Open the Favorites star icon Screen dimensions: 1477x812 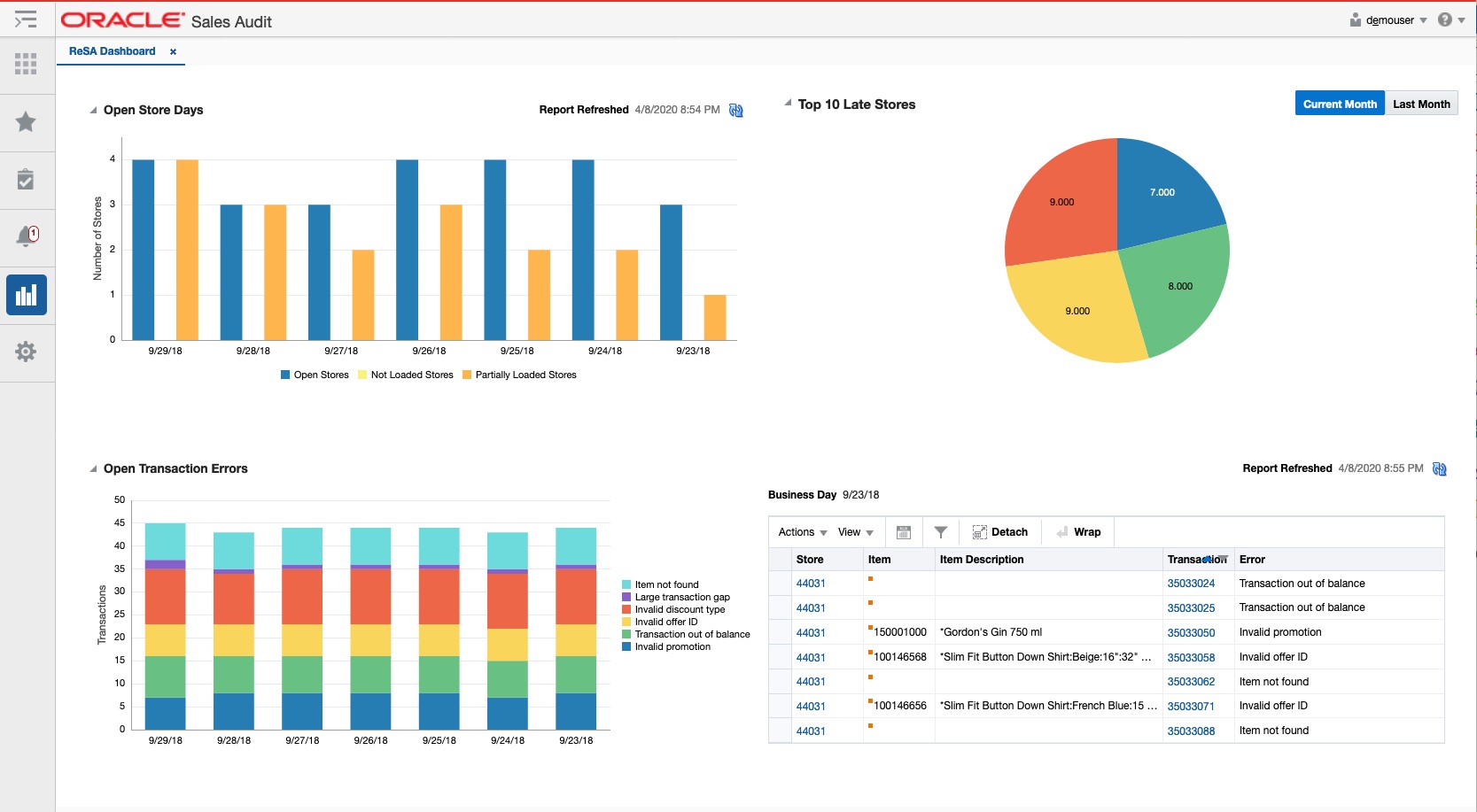pyautogui.click(x=25, y=121)
